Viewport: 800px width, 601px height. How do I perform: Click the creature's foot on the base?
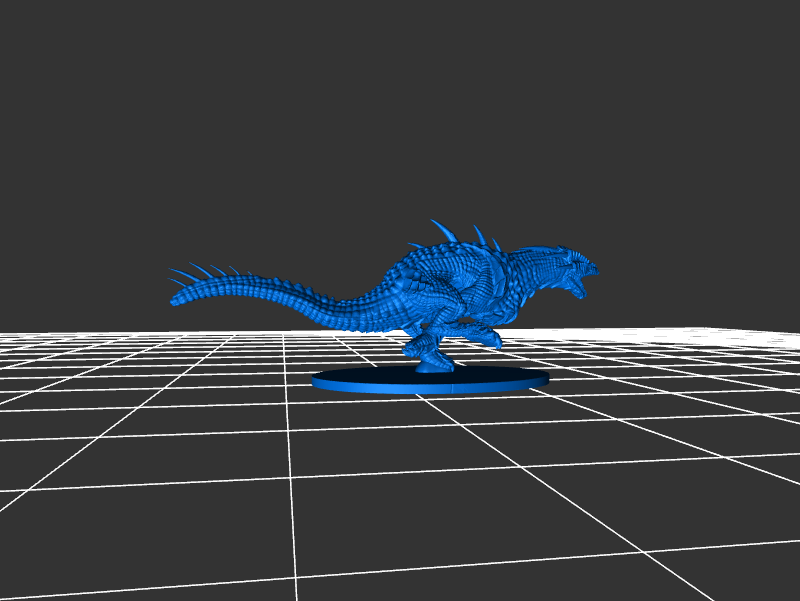click(x=434, y=366)
